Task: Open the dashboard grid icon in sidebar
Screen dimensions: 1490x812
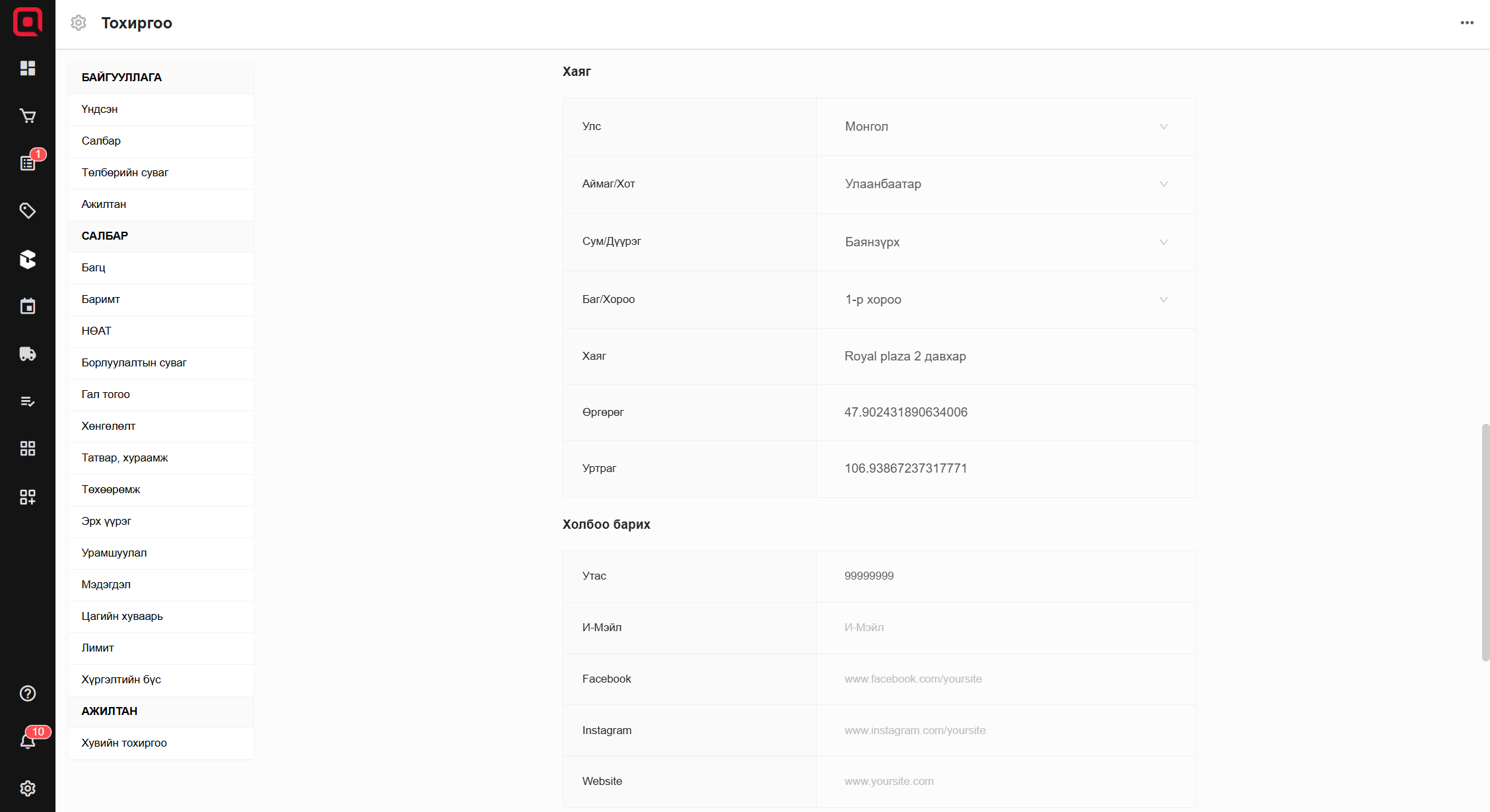Action: pyautogui.click(x=28, y=69)
